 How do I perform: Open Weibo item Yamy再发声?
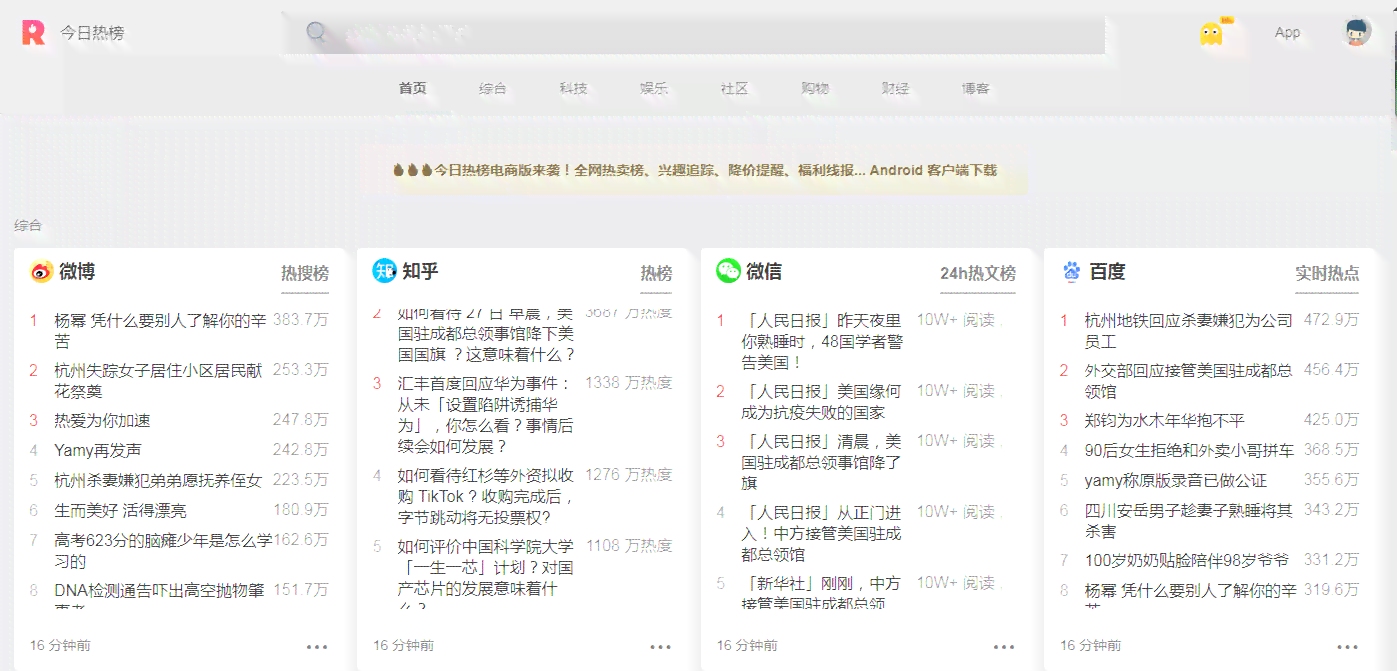98,450
